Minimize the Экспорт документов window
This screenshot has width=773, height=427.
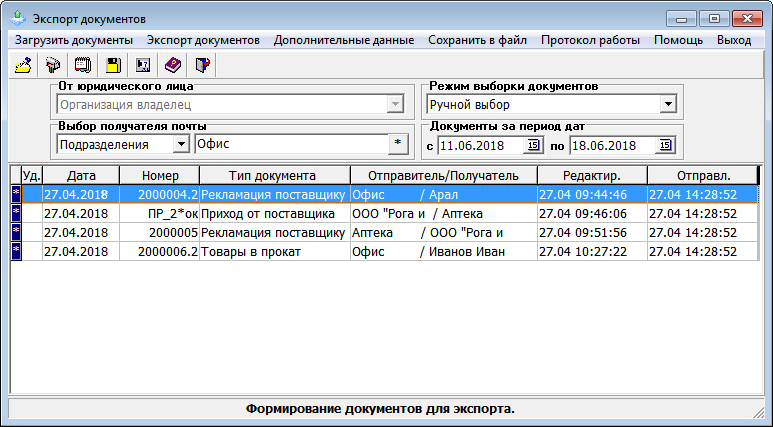click(x=681, y=19)
